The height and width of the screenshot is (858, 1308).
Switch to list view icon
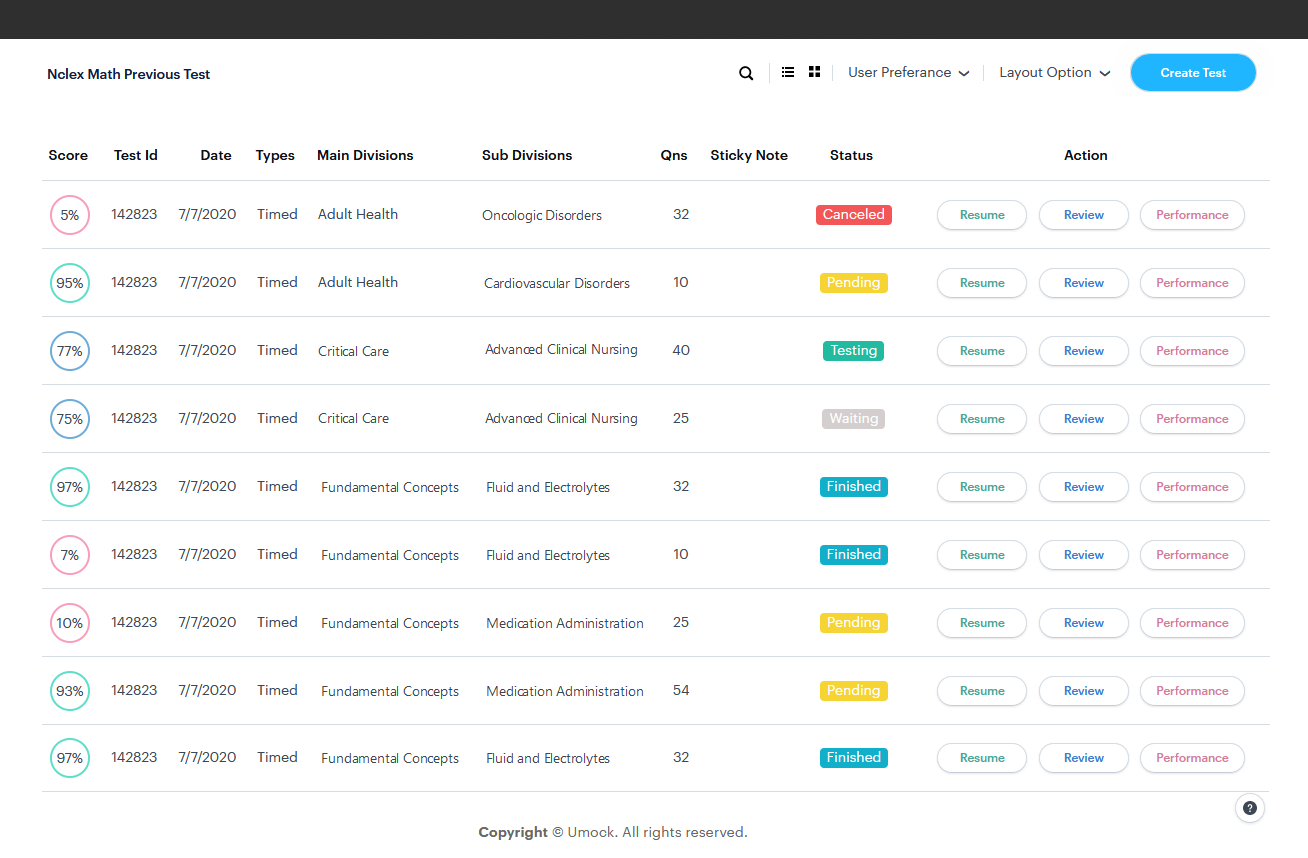(788, 72)
